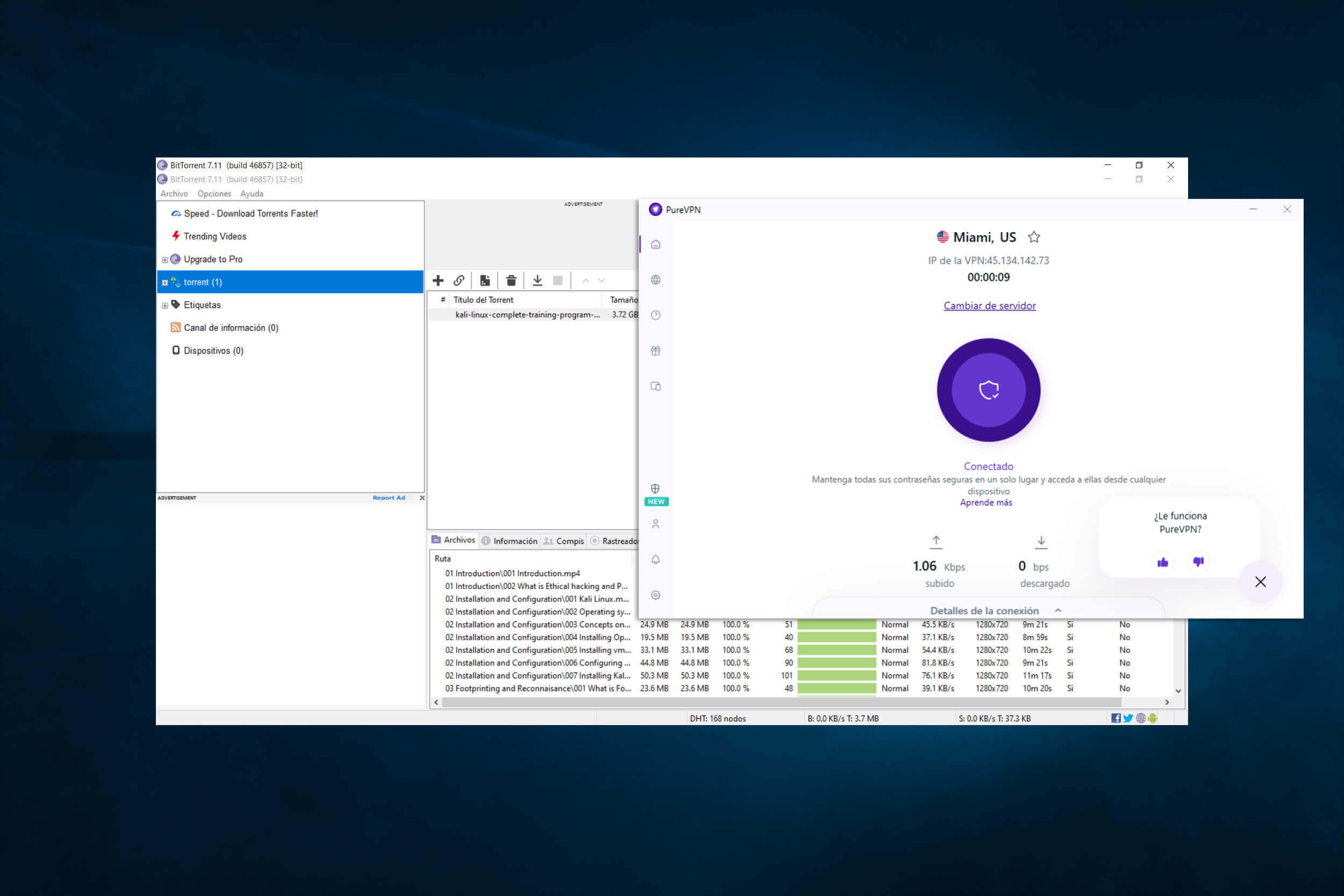Move torrent up in queue arrow
Image resolution: width=1344 pixels, height=896 pixels.
point(585,281)
